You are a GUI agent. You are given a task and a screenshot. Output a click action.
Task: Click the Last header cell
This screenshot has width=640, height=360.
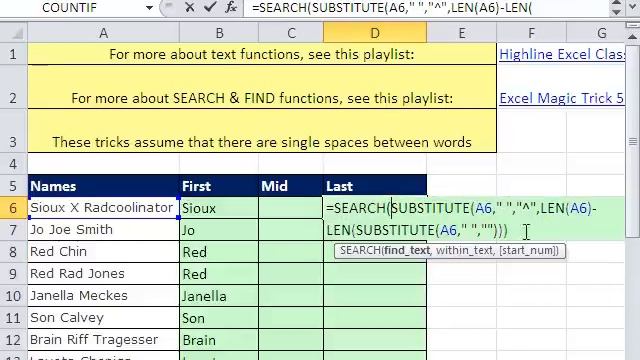[x=375, y=186]
